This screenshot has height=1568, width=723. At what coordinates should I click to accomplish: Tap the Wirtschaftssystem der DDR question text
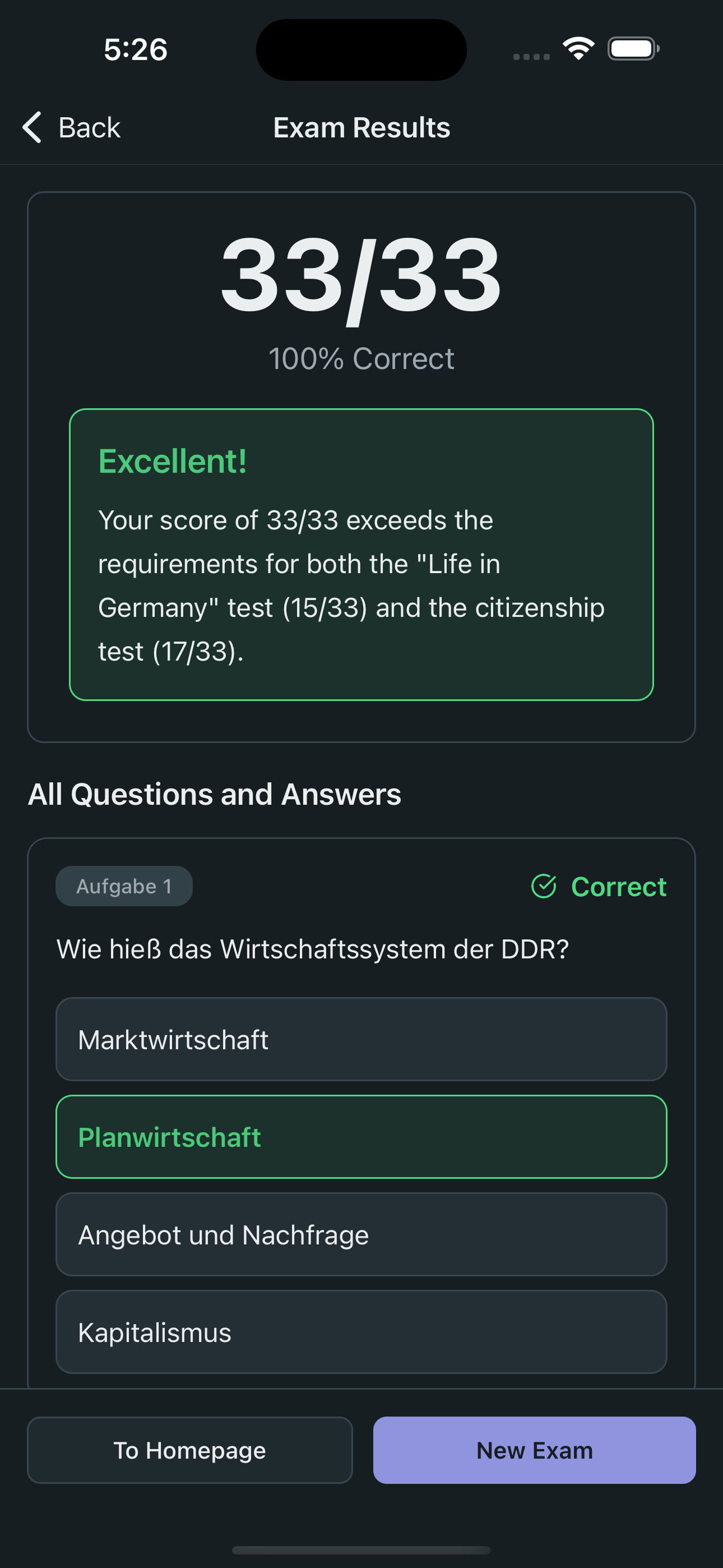313,949
